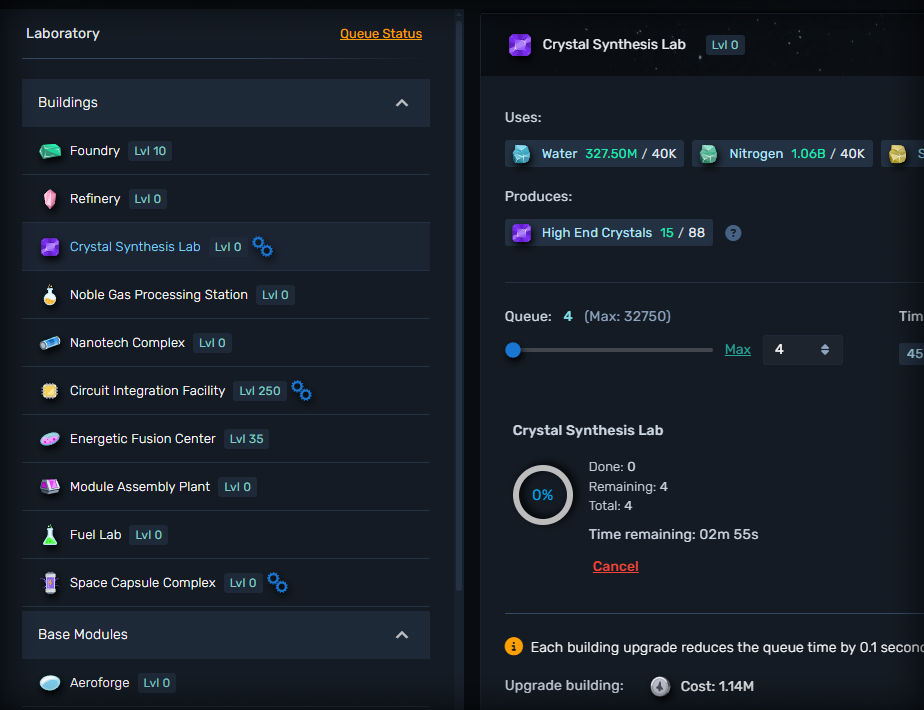This screenshot has width=924, height=710.
Task: Click the 0% circular progress indicator
Action: [543, 495]
